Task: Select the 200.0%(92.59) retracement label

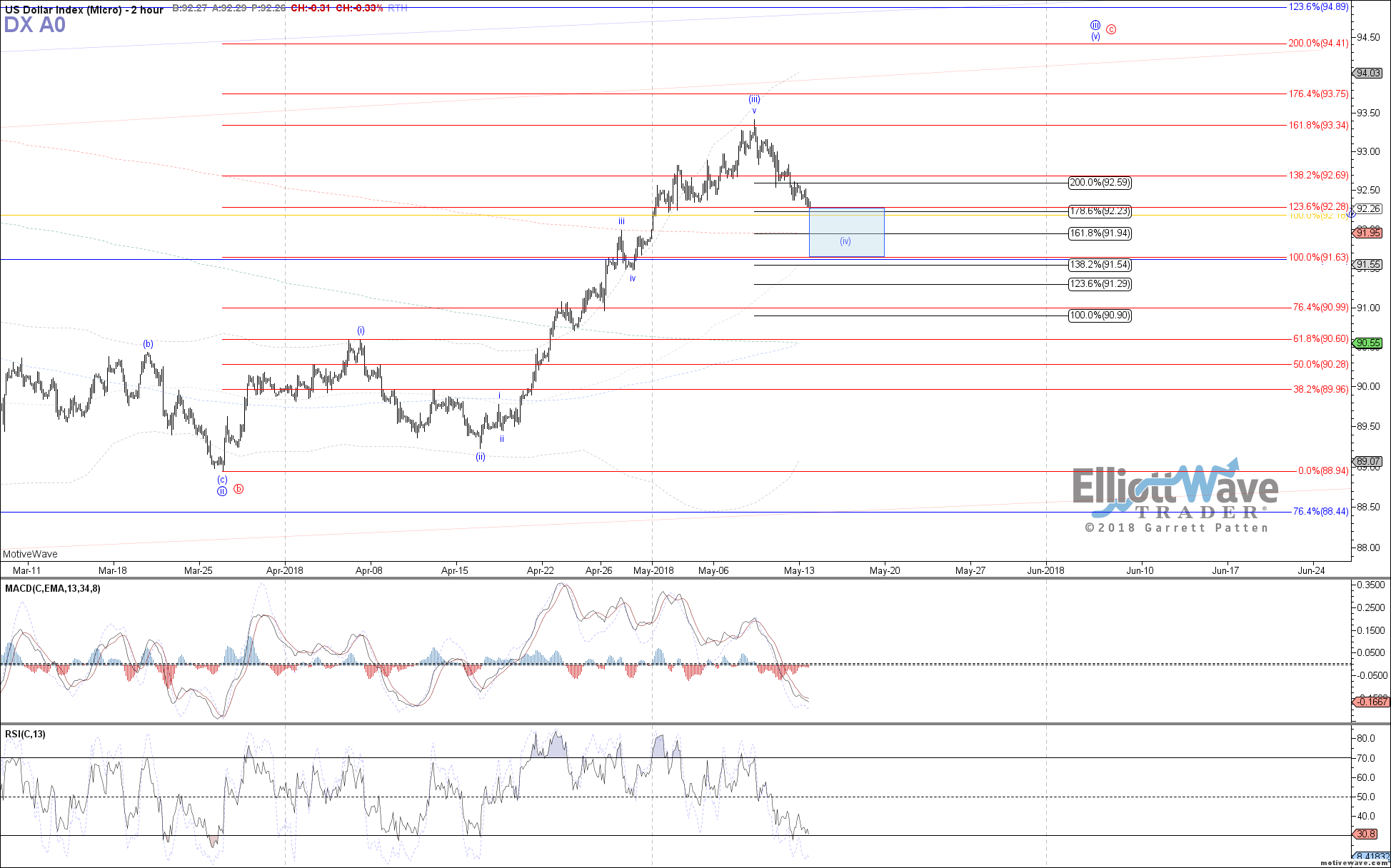Action: [1100, 183]
